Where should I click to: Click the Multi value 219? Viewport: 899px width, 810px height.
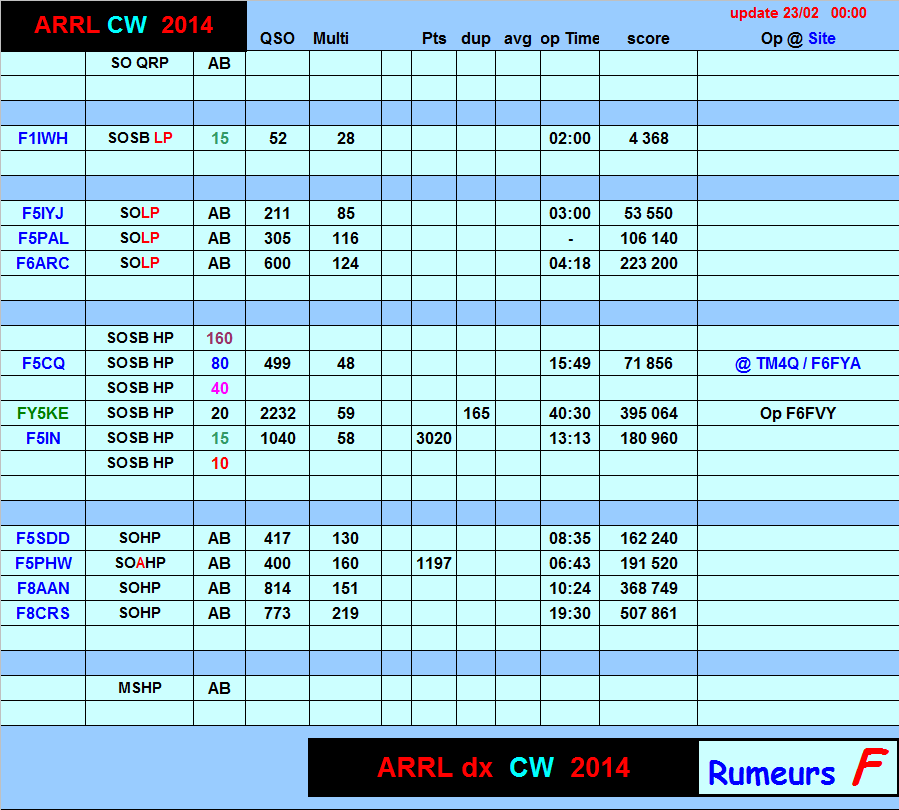point(345,613)
